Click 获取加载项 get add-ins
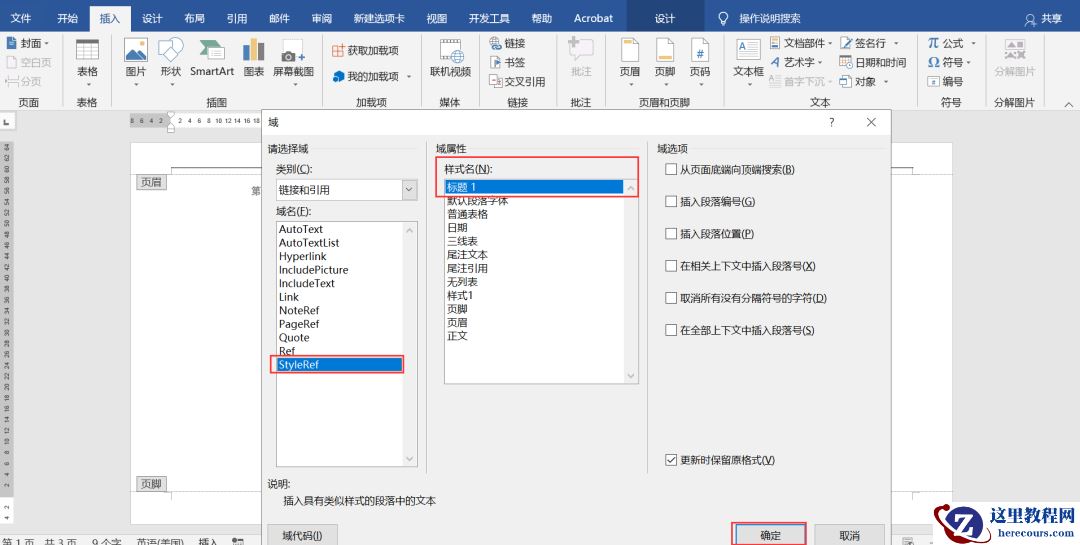1080x545 pixels. click(x=365, y=50)
